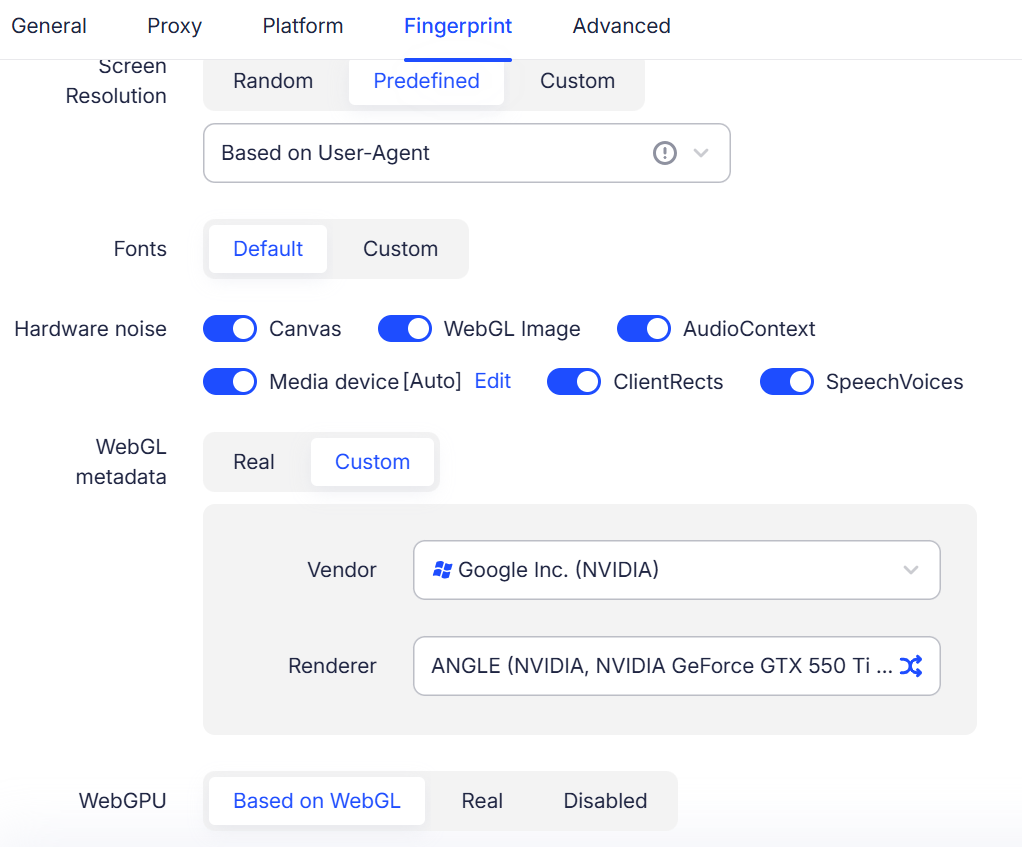Go to the Platform tab
This screenshot has height=847, width=1022.
(302, 26)
